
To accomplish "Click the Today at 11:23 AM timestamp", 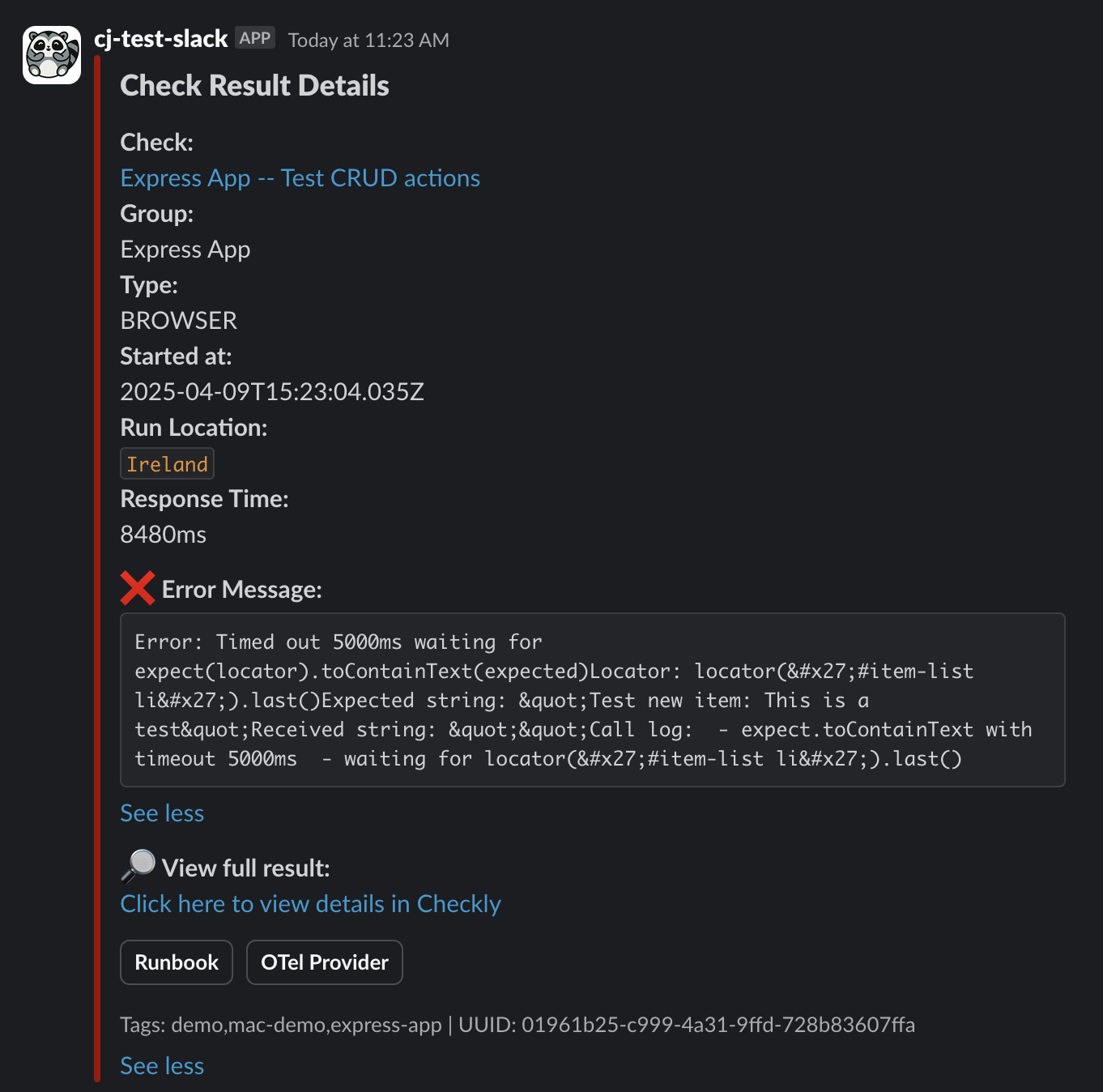I will click(367, 40).
